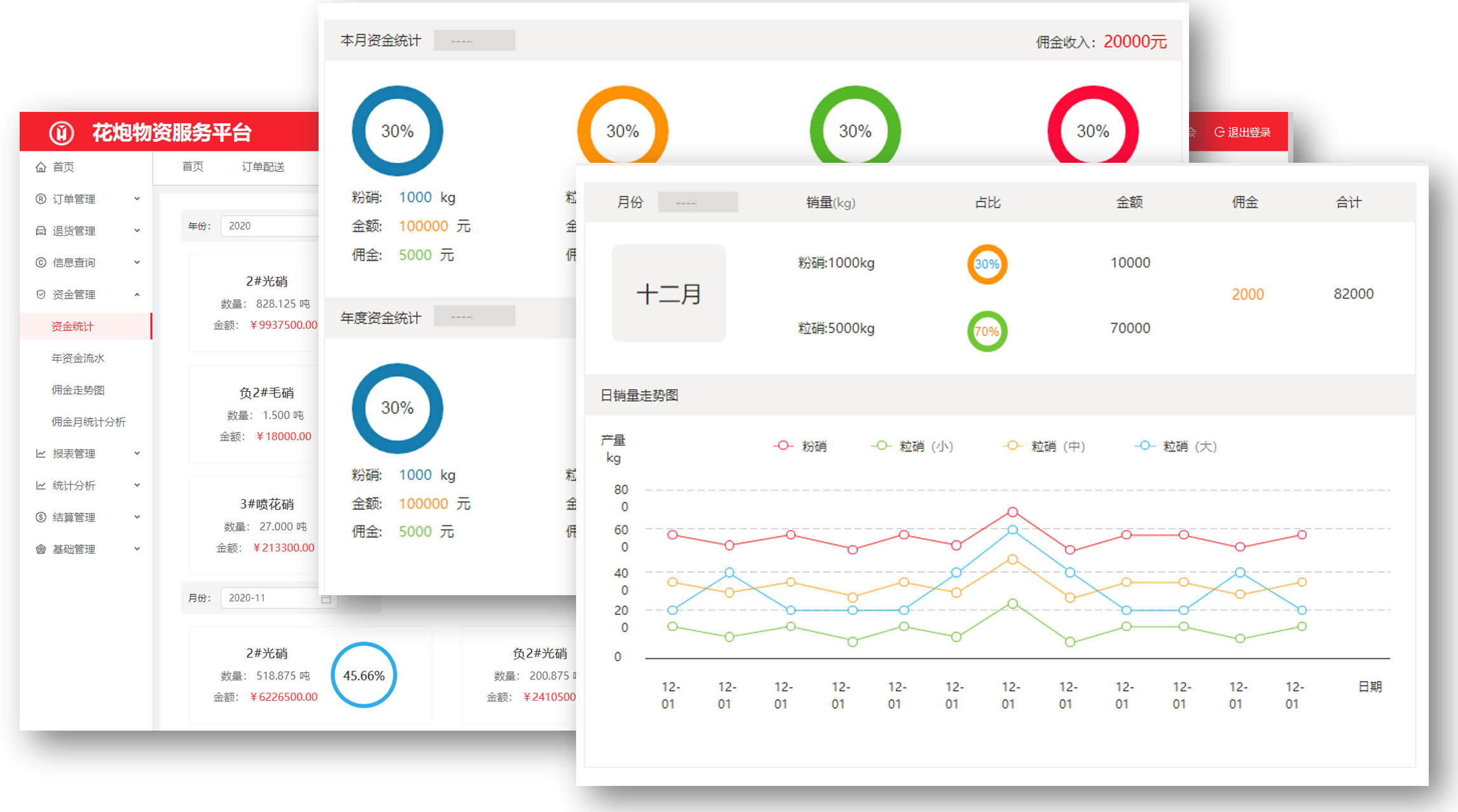
Task: Click the 结算管理 dollar icon
Action: pyautogui.click(x=41, y=517)
